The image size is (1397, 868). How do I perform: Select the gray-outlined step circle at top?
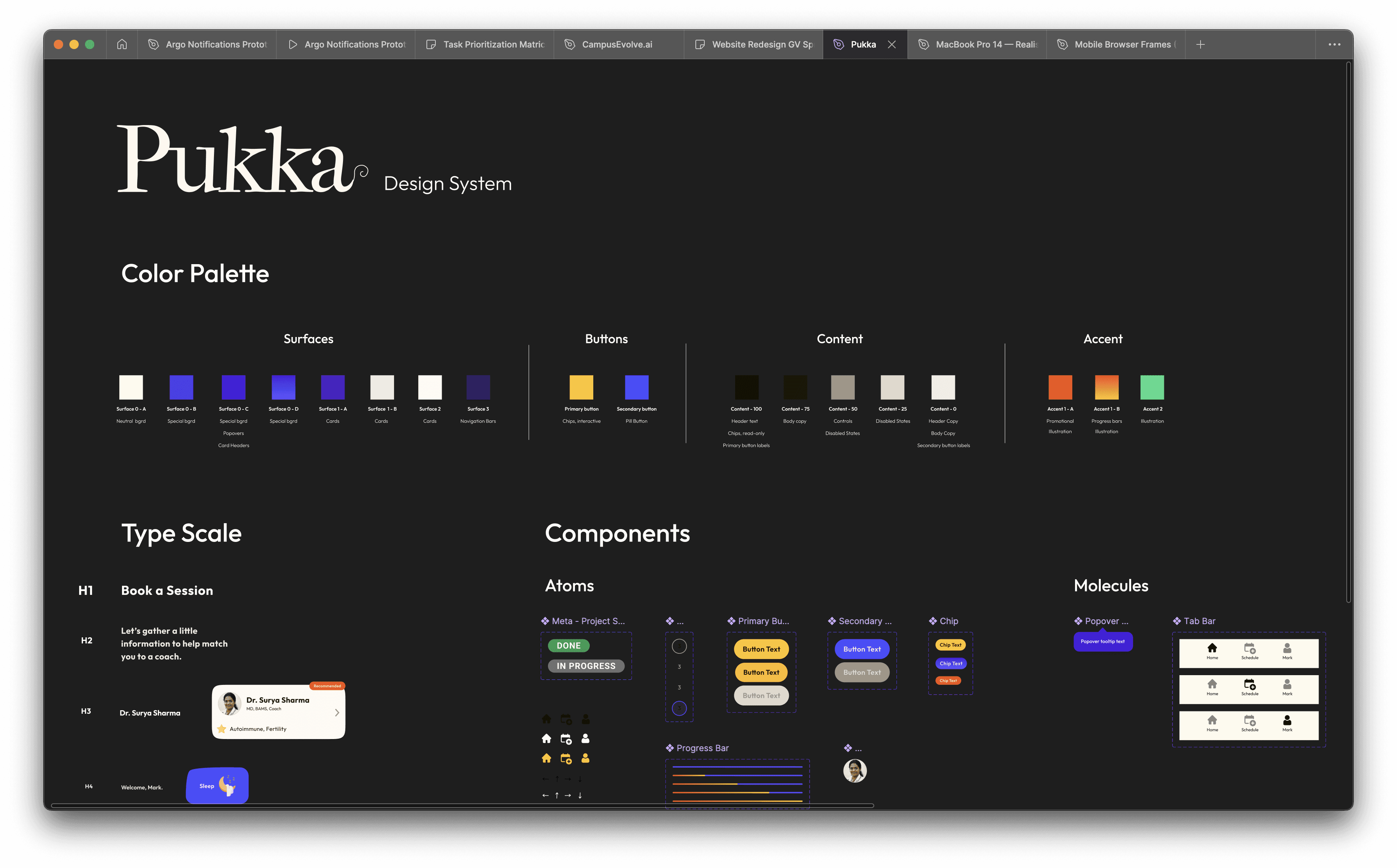(x=679, y=646)
